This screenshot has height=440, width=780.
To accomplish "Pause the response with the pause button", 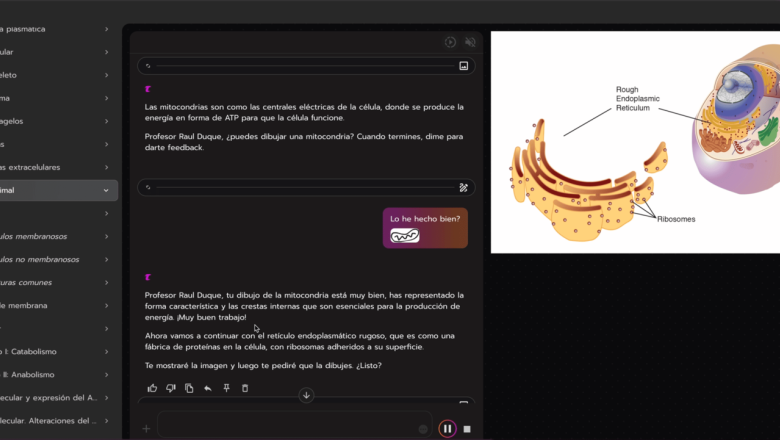I will point(447,429).
